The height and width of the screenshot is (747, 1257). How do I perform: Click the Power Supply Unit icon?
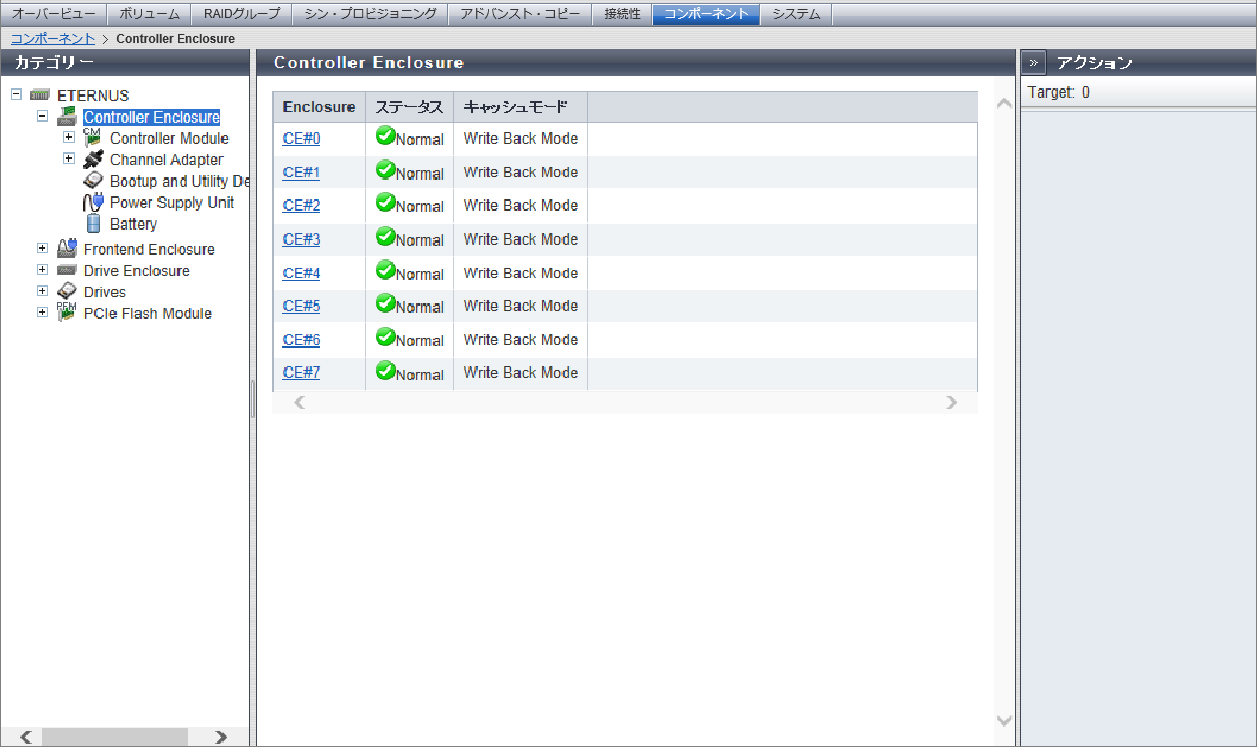pyautogui.click(x=93, y=202)
